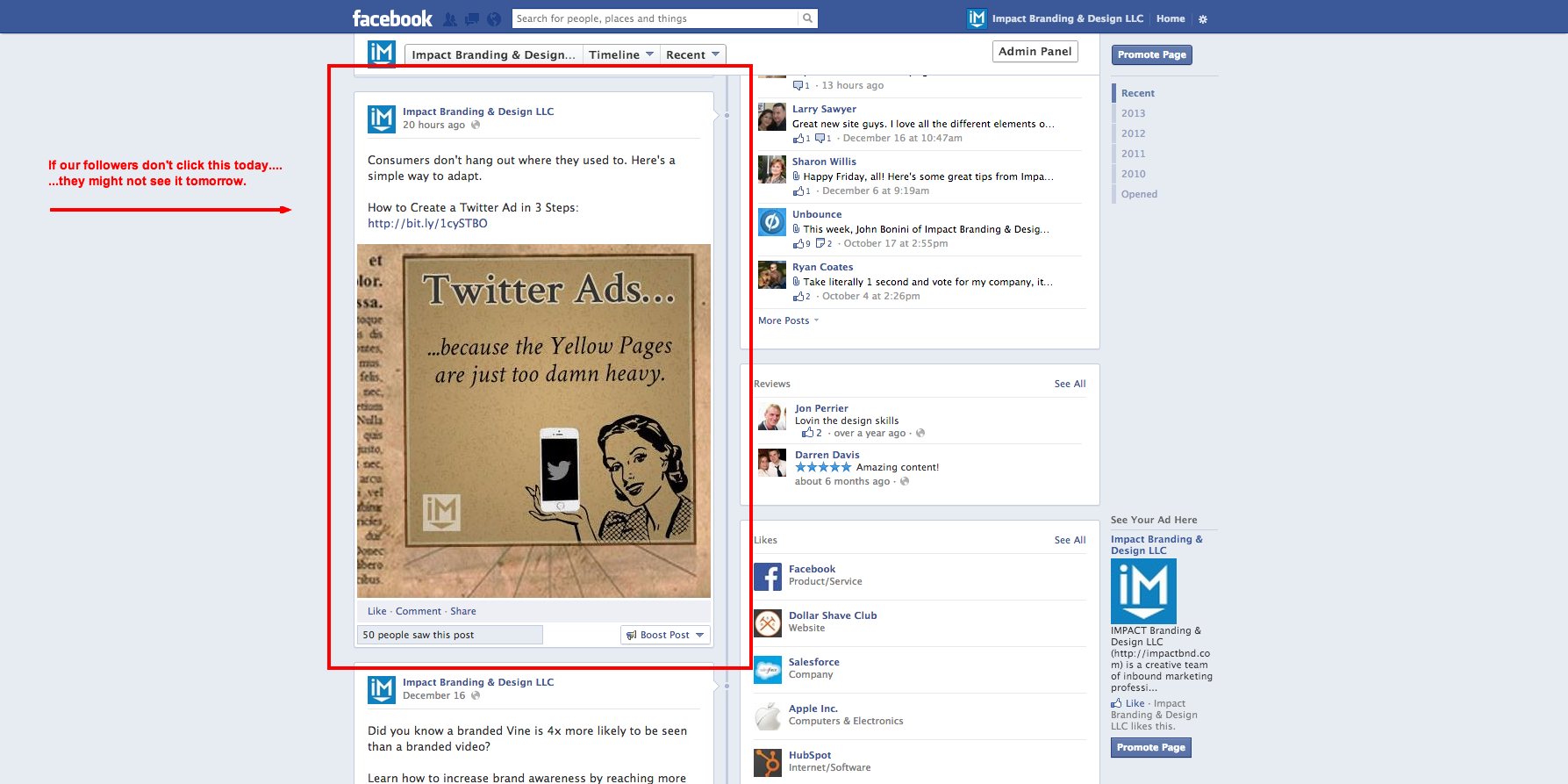Open the bit.ly/1cySTBO link
1568x784 pixels.
[x=427, y=223]
